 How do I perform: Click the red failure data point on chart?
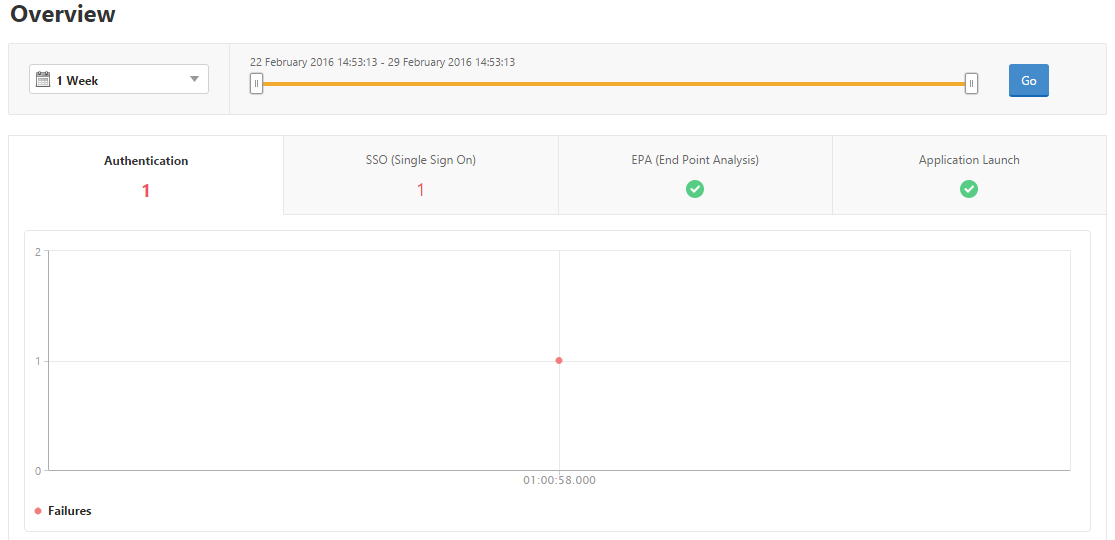coord(559,361)
